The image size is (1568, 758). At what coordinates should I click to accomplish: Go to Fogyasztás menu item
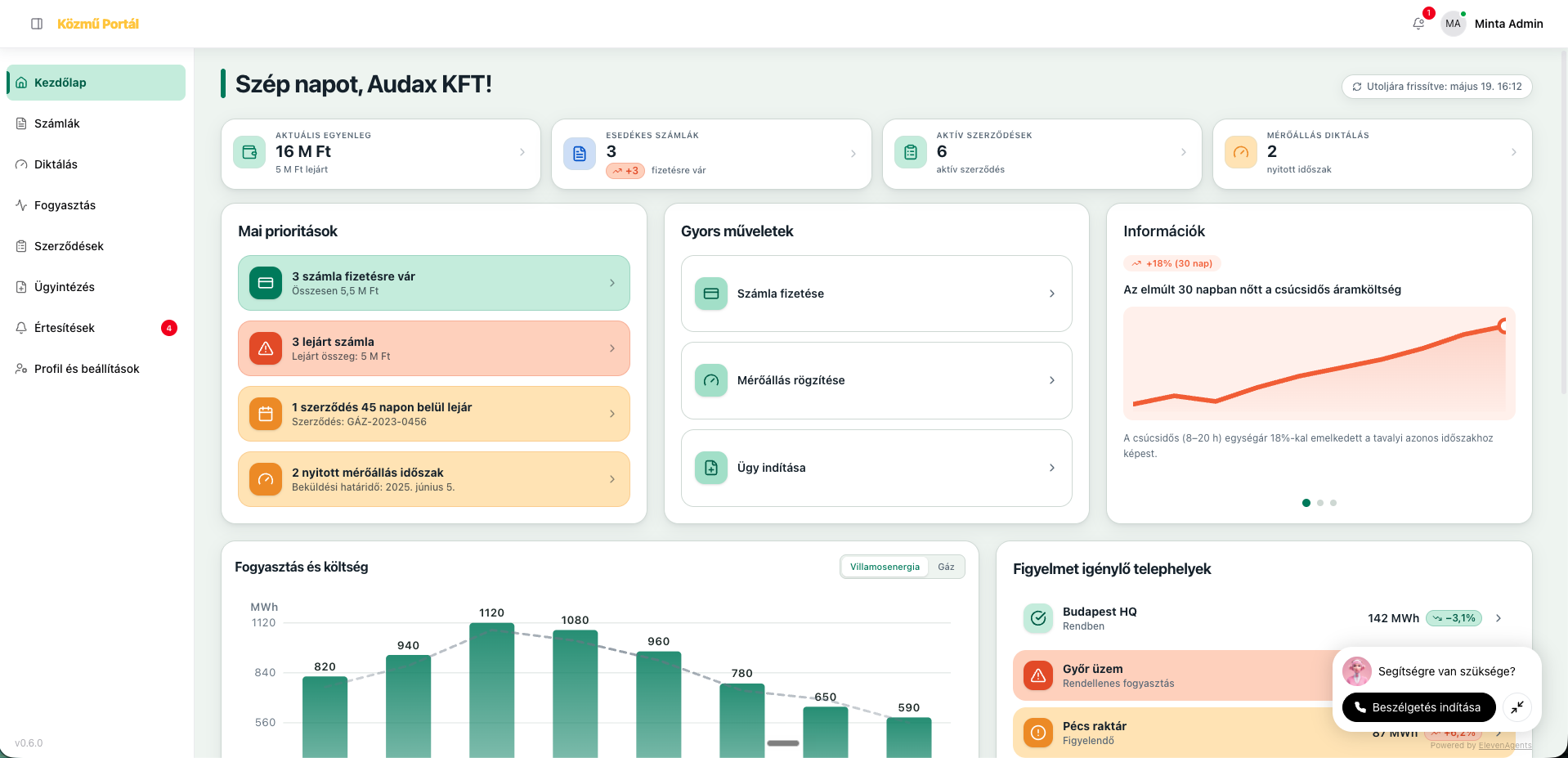point(96,205)
